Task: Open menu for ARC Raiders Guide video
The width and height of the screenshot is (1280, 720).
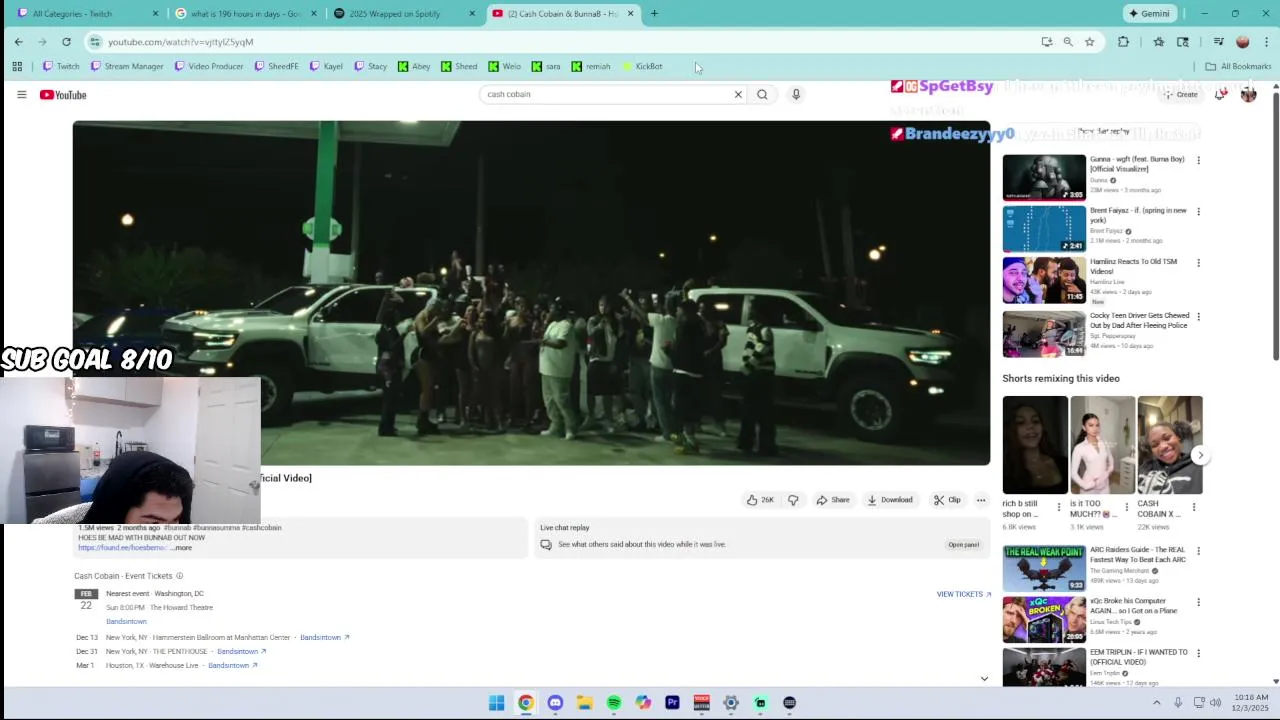Action: [x=1198, y=551]
